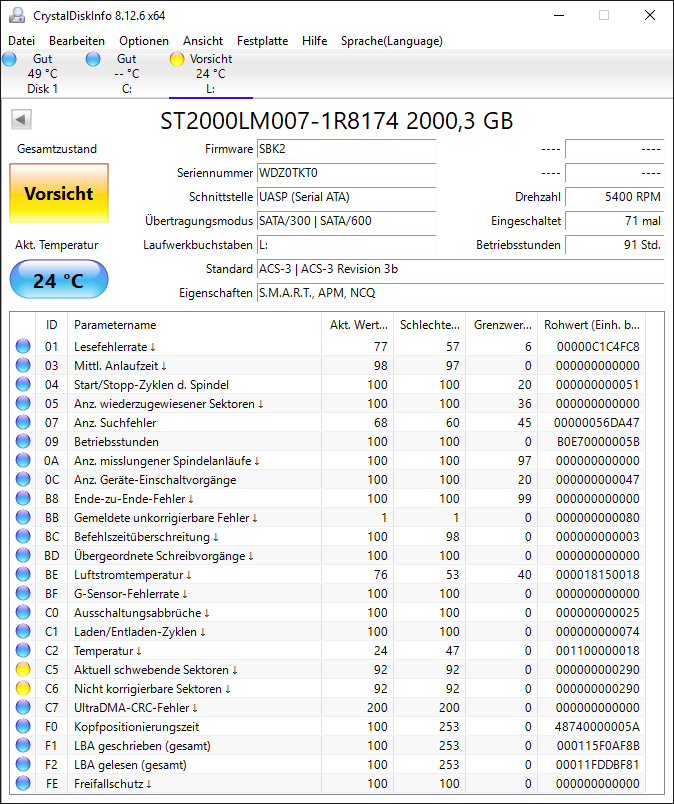Open the Datei menu
674x804 pixels.
tap(22, 41)
